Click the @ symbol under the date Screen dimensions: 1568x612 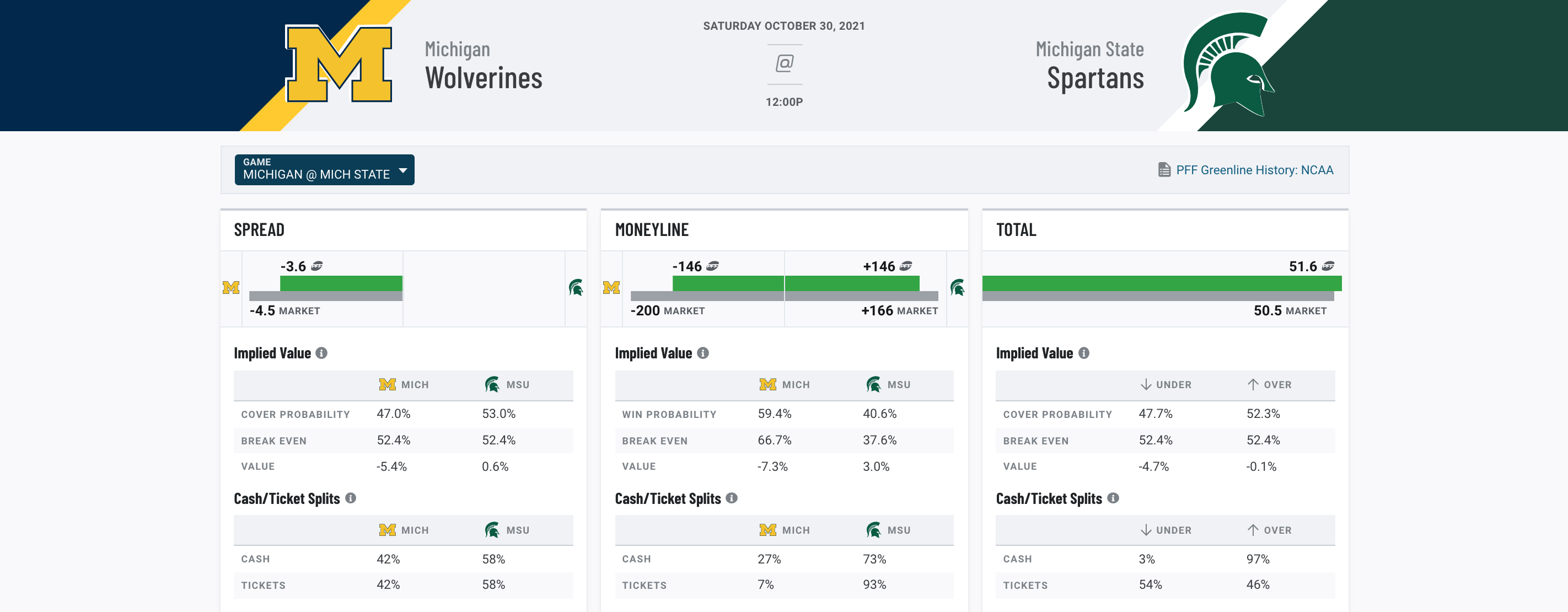point(784,63)
